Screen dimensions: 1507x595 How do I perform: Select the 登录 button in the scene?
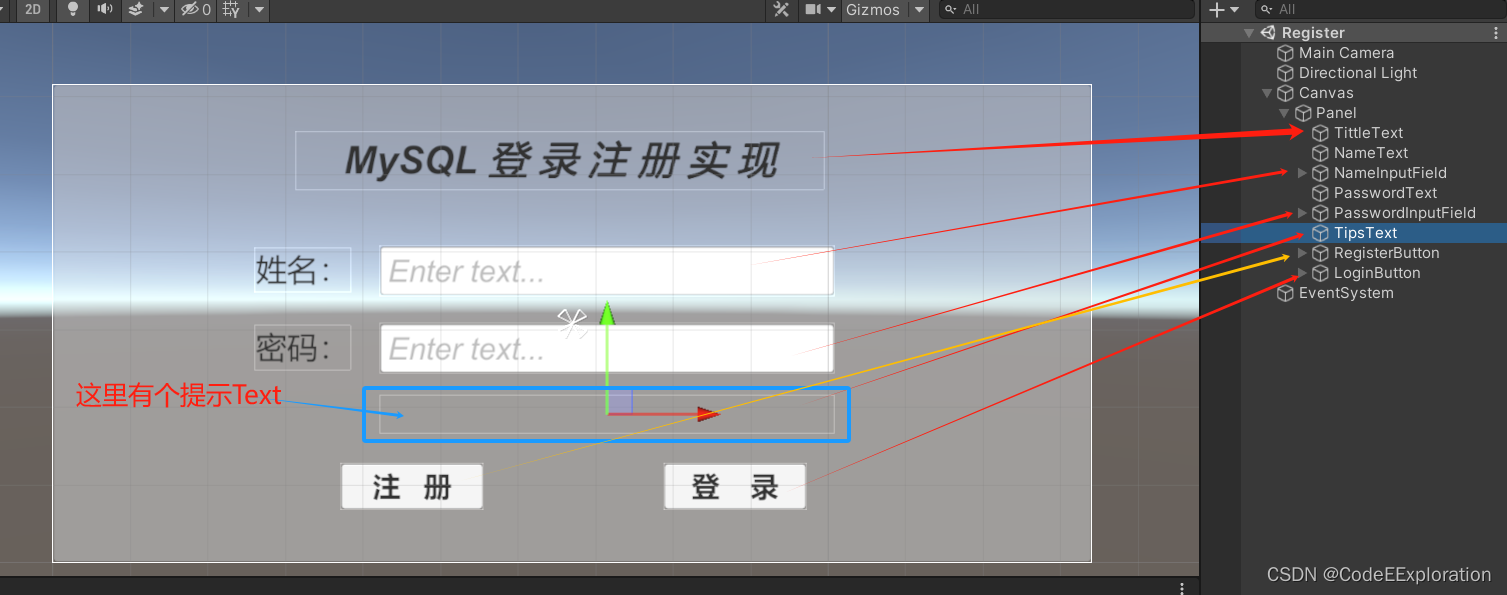[735, 486]
